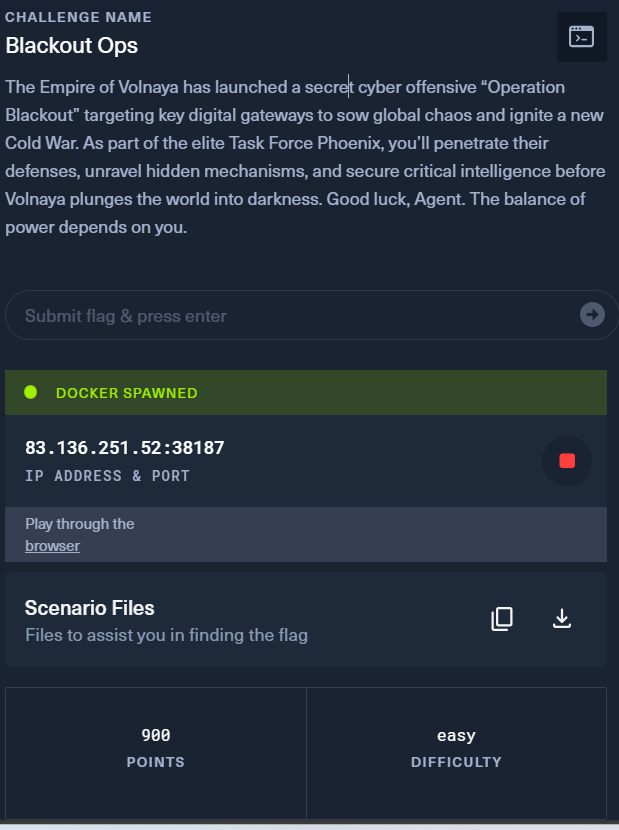This screenshot has width=619, height=830.
Task: Click the DIFFICULTY caption label
Action: click(456, 762)
